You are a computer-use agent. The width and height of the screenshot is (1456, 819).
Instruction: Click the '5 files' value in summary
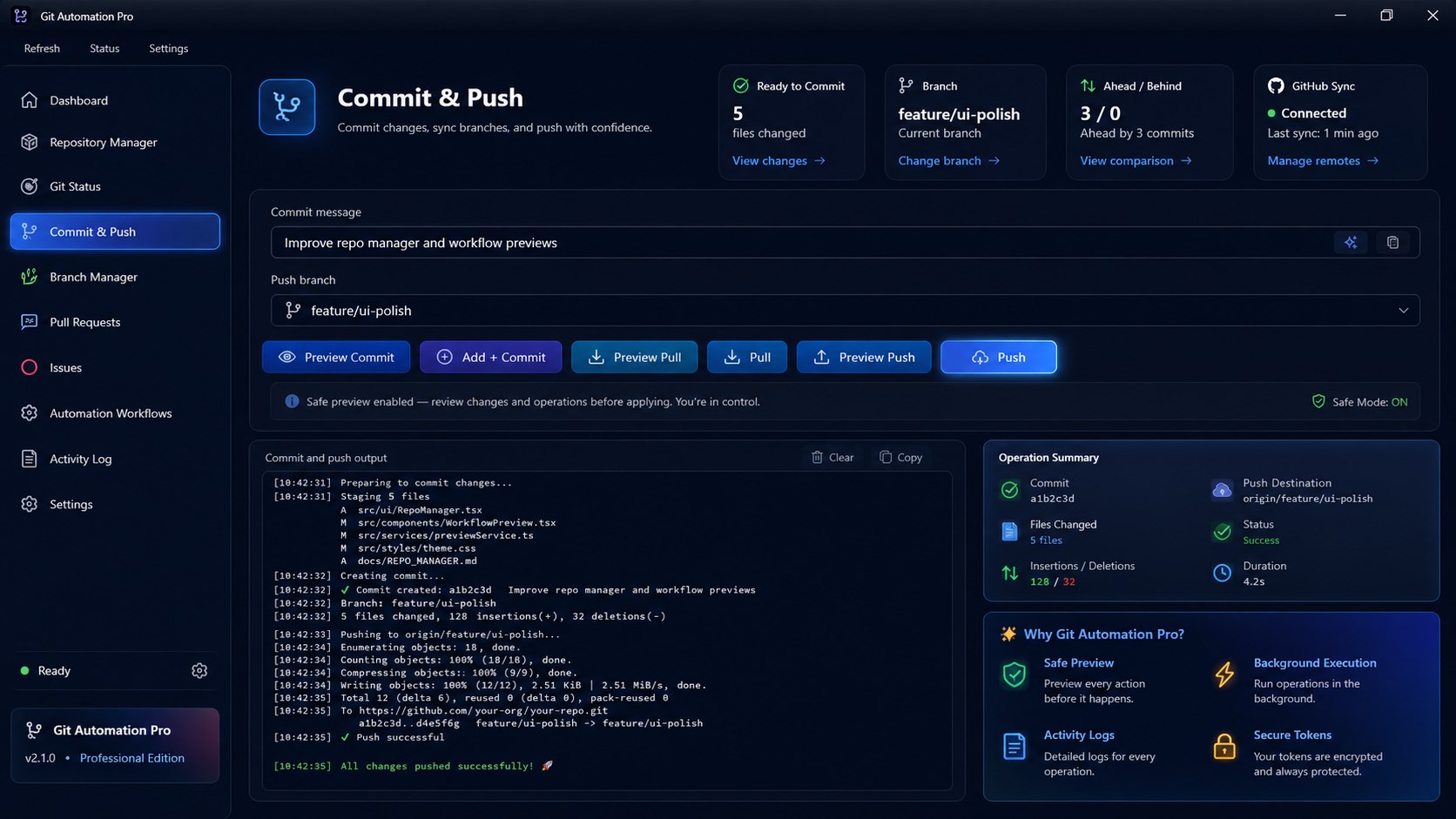pos(1046,540)
